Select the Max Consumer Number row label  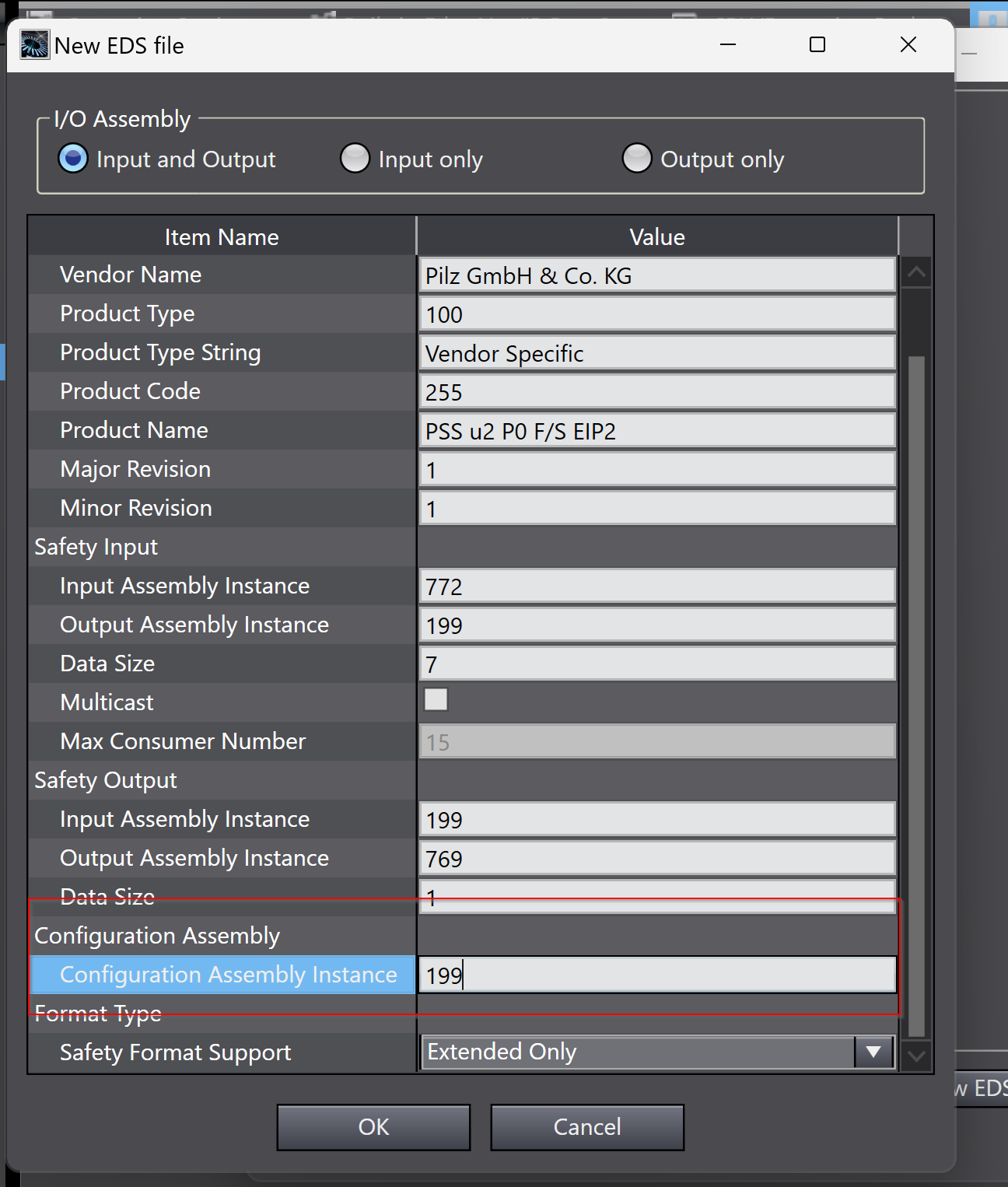point(183,741)
